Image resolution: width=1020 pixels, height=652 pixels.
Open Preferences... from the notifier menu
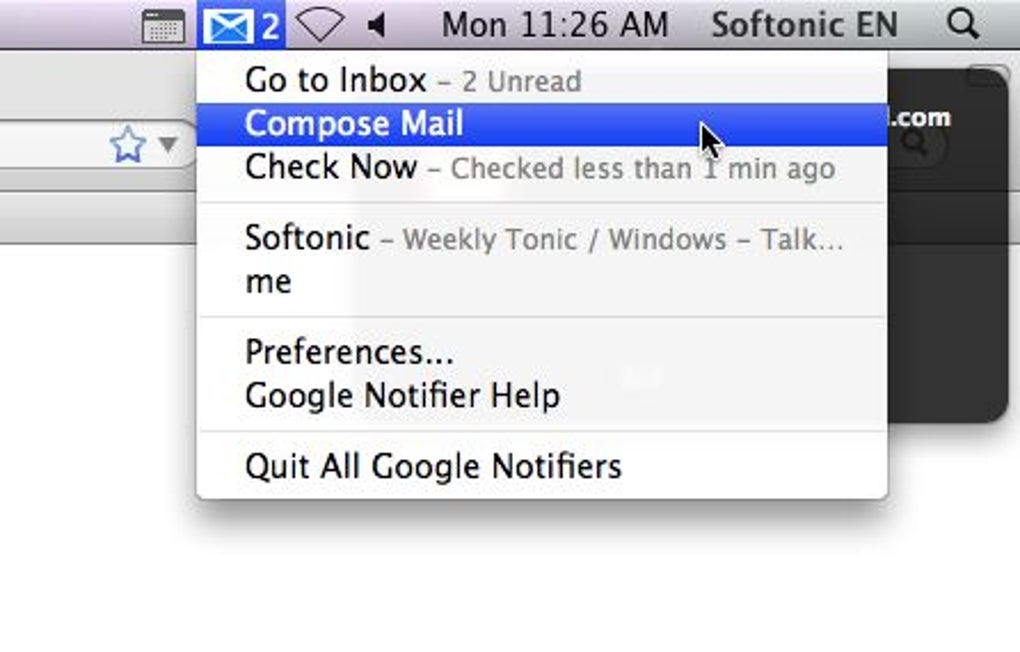tap(349, 352)
